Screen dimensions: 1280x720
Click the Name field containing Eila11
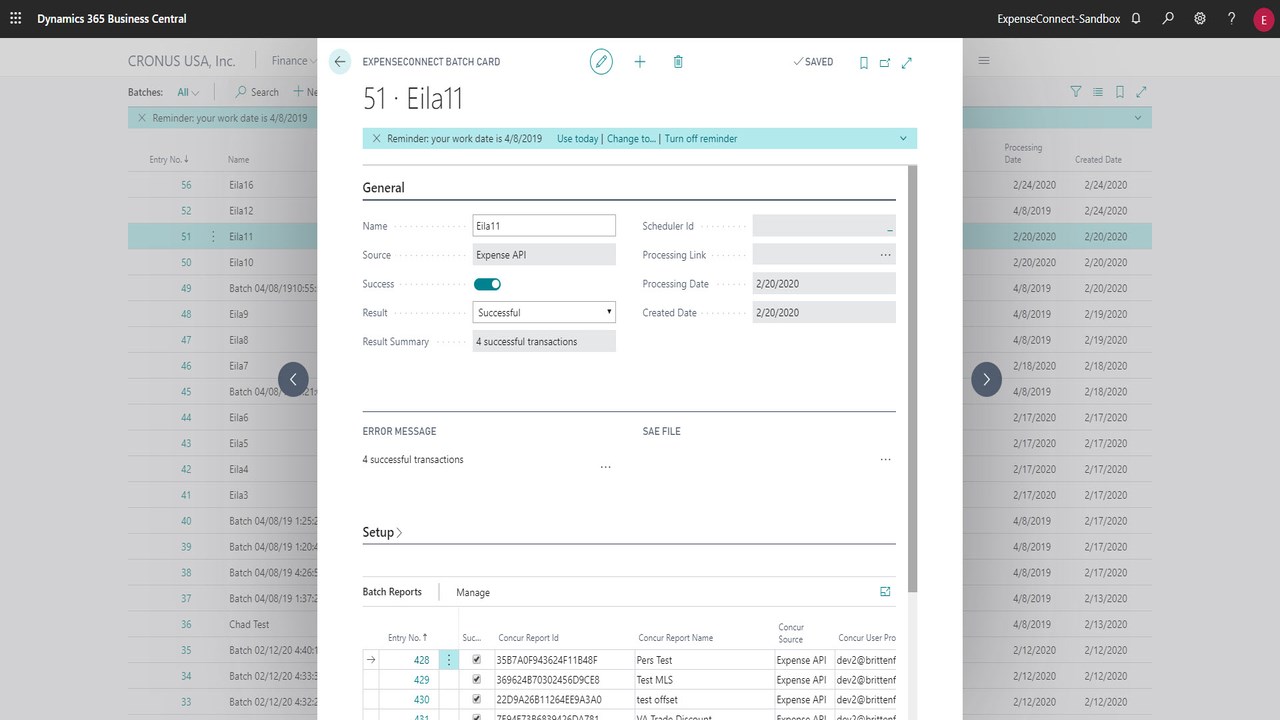544,226
